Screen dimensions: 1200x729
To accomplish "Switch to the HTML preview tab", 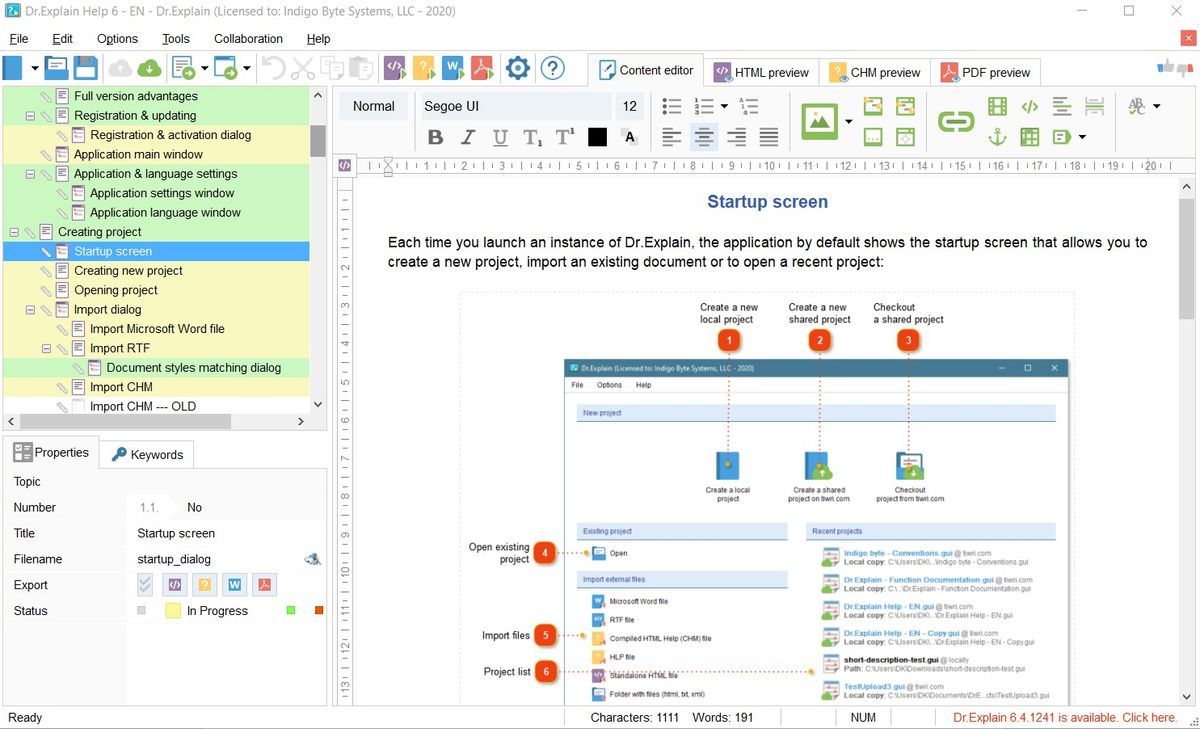I will pyautogui.click(x=762, y=72).
